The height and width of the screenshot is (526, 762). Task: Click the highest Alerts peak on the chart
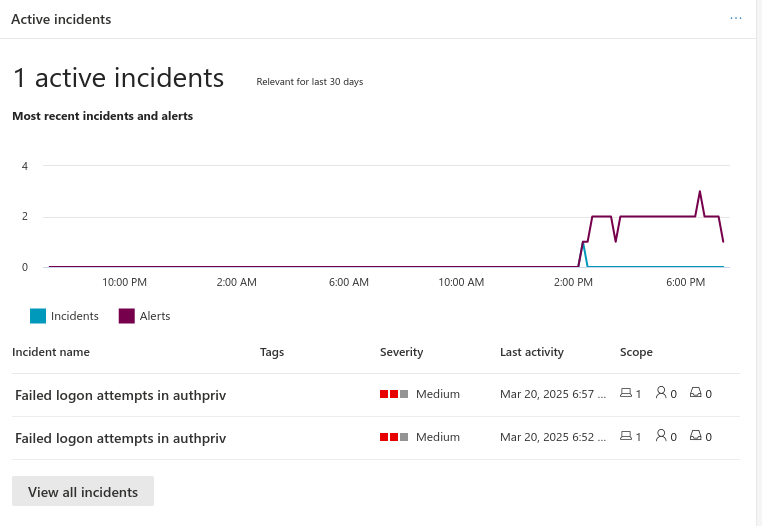[x=700, y=192]
